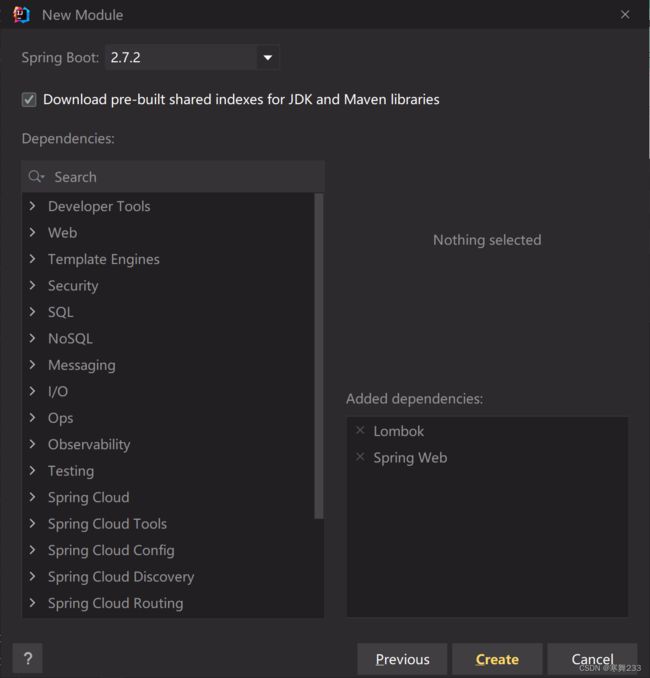
Task: Click the search magnifier icon
Action: pos(36,176)
